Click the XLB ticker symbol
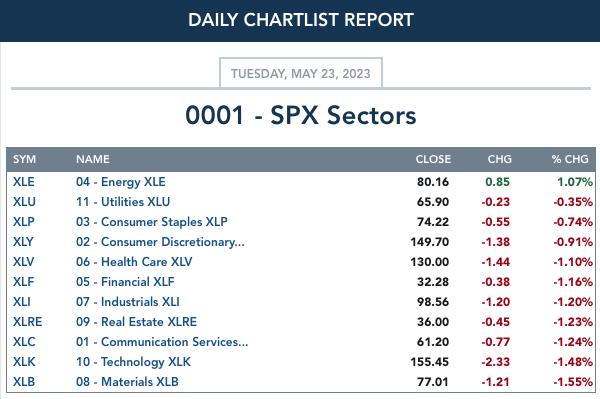Screen dimensions: 600x399 [x=24, y=382]
